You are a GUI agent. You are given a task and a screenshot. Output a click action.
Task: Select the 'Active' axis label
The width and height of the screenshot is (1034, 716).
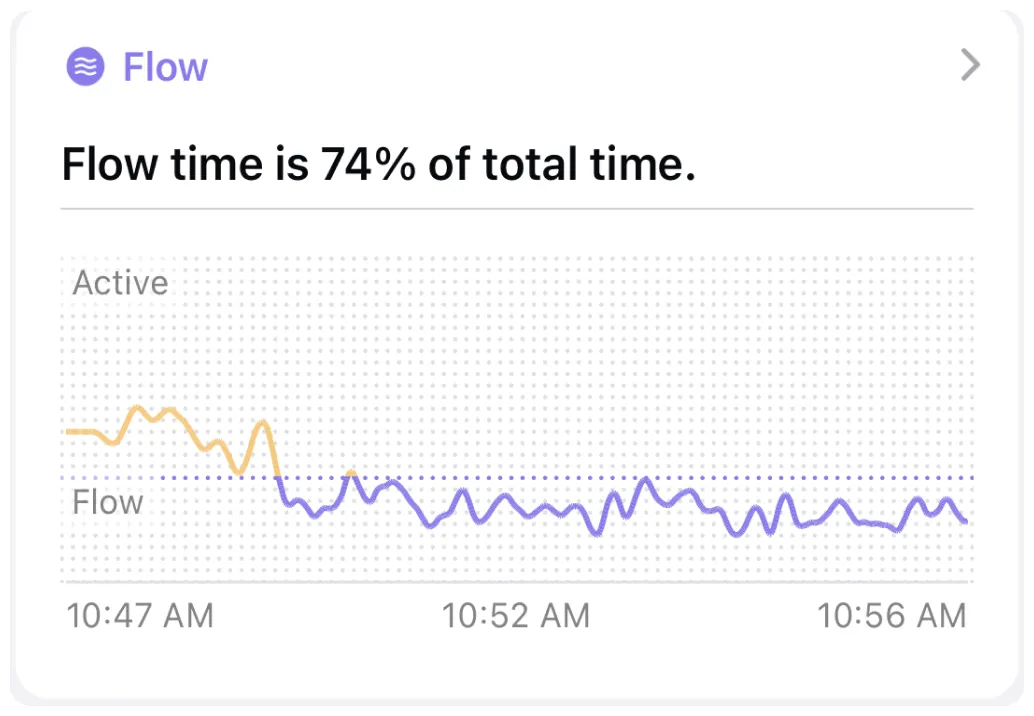[x=119, y=283]
